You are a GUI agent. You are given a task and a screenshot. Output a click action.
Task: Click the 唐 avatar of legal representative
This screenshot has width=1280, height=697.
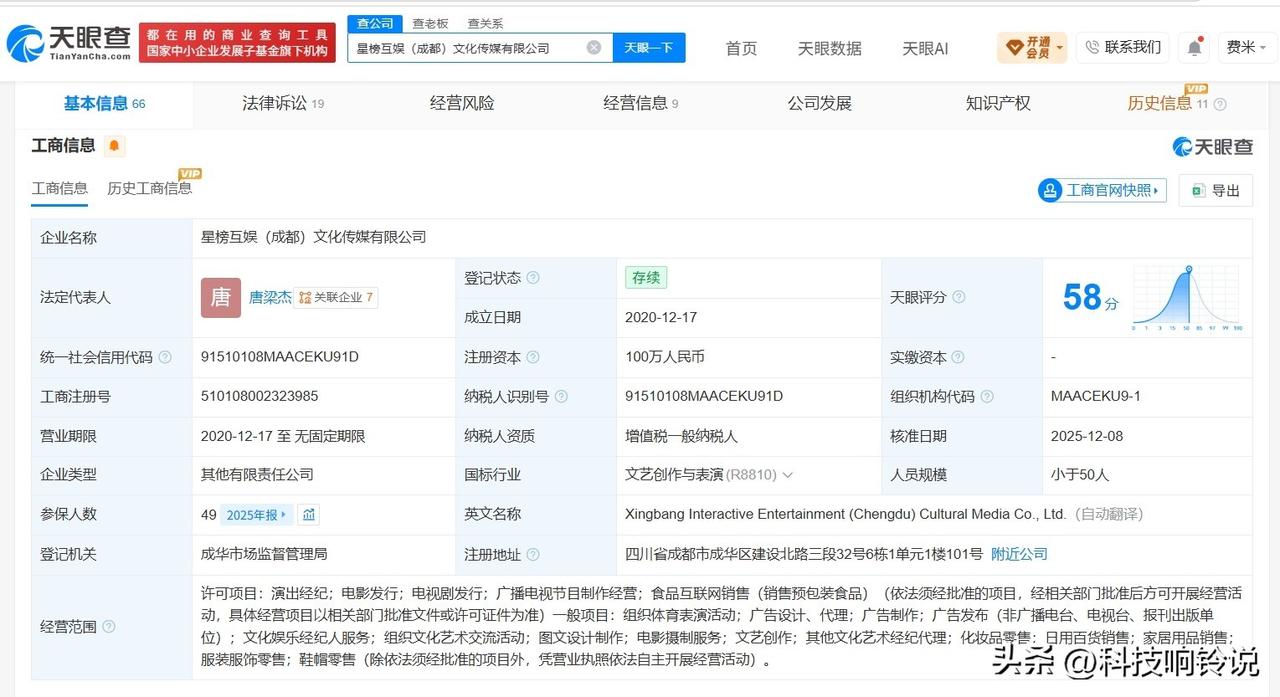pos(221,297)
